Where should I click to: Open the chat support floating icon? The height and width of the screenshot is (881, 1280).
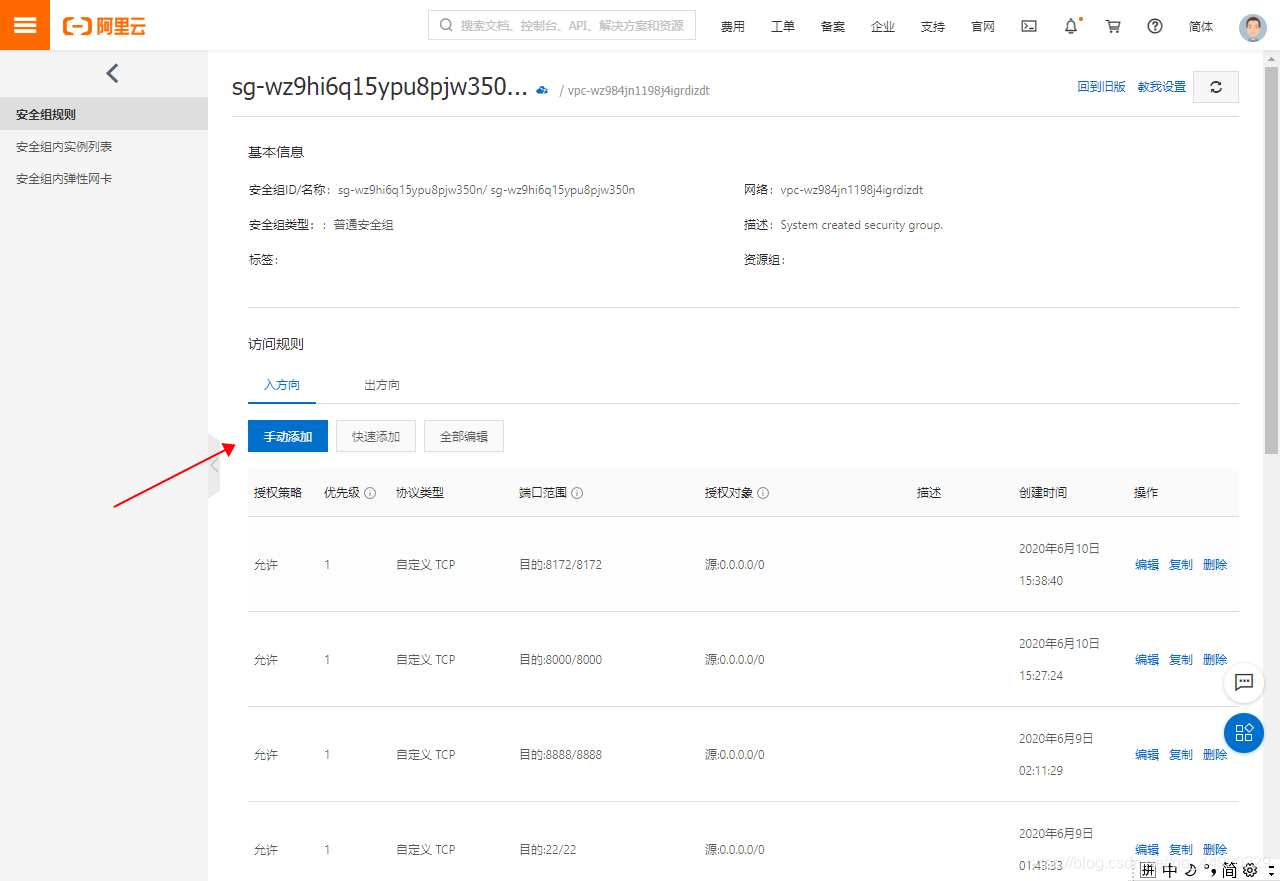point(1244,683)
